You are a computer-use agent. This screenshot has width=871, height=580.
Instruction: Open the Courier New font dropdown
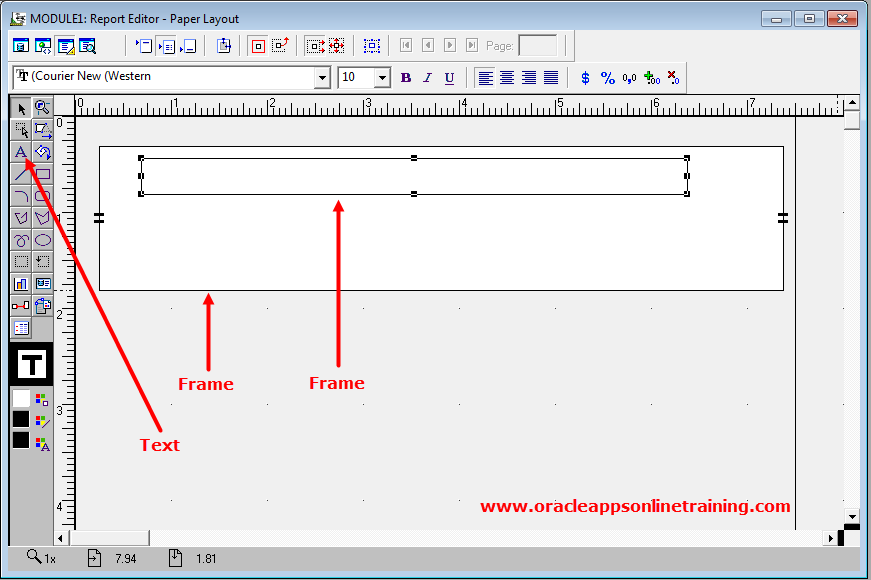pyautogui.click(x=322, y=78)
